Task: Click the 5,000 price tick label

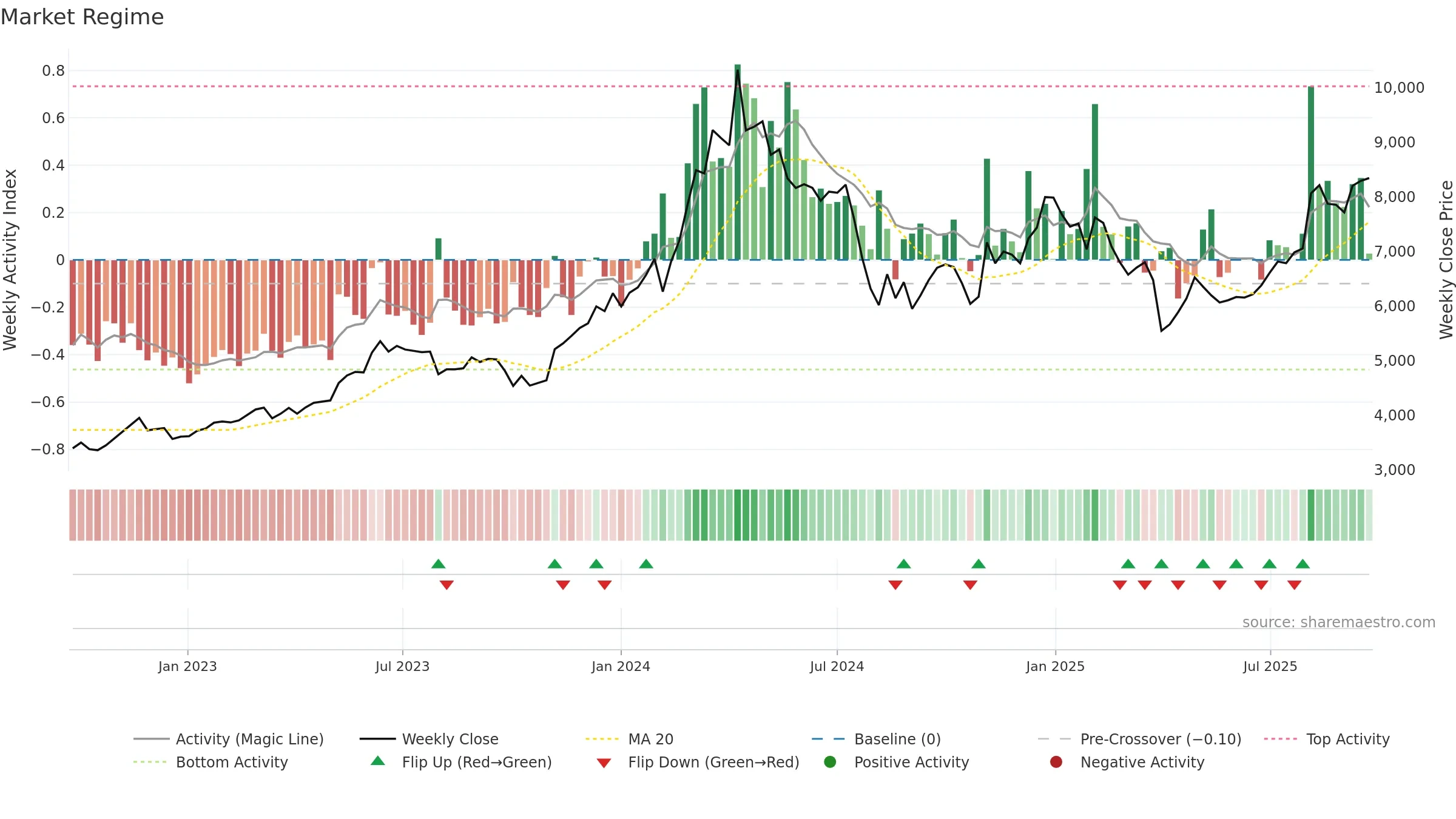Action: pyautogui.click(x=1395, y=361)
